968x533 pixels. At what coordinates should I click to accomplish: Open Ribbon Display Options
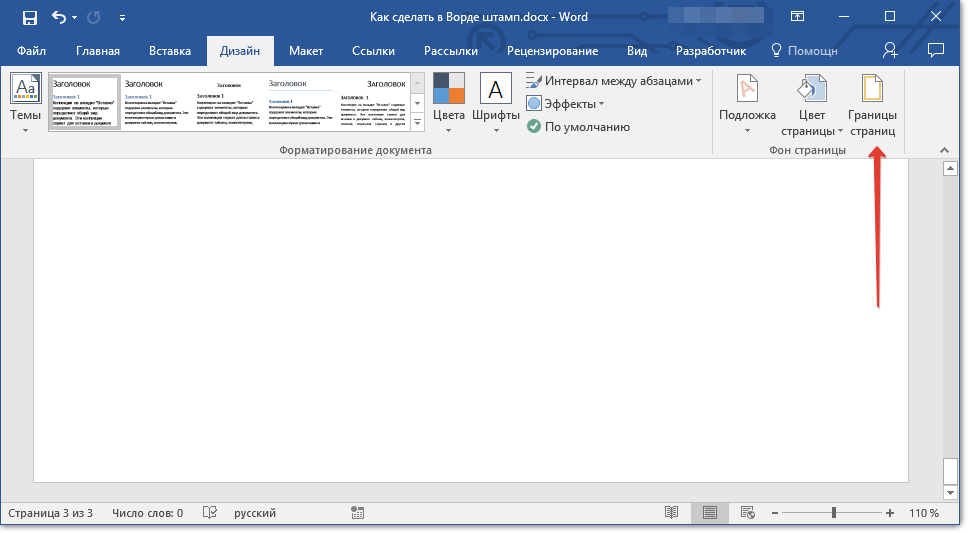click(798, 17)
